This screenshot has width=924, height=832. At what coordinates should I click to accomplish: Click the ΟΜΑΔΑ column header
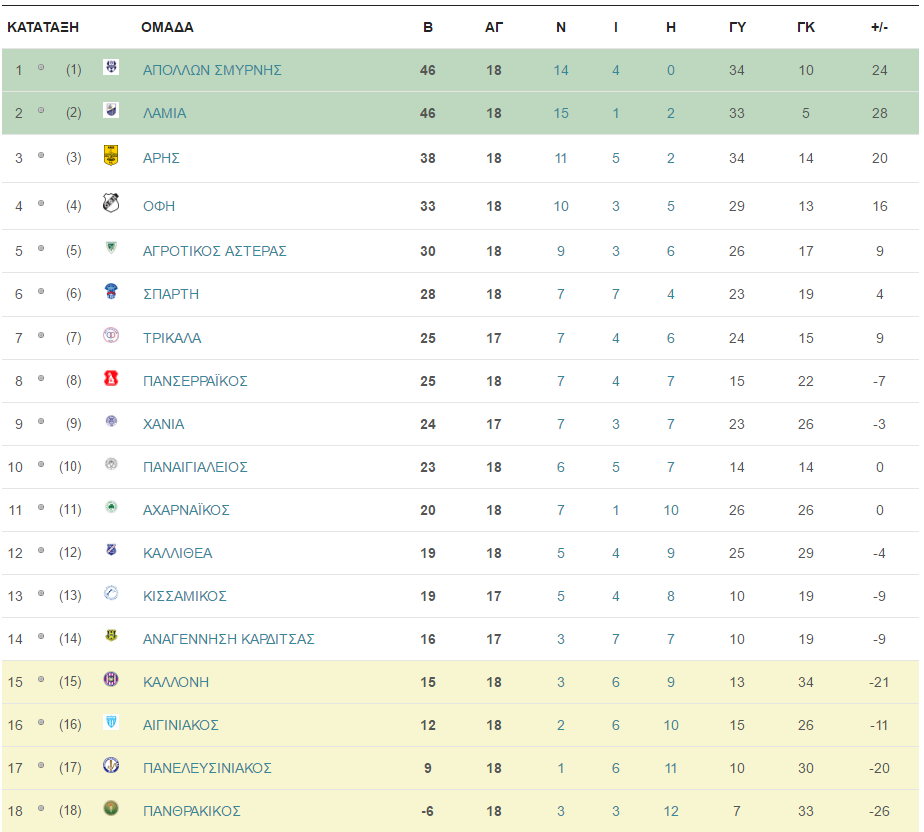click(x=167, y=27)
